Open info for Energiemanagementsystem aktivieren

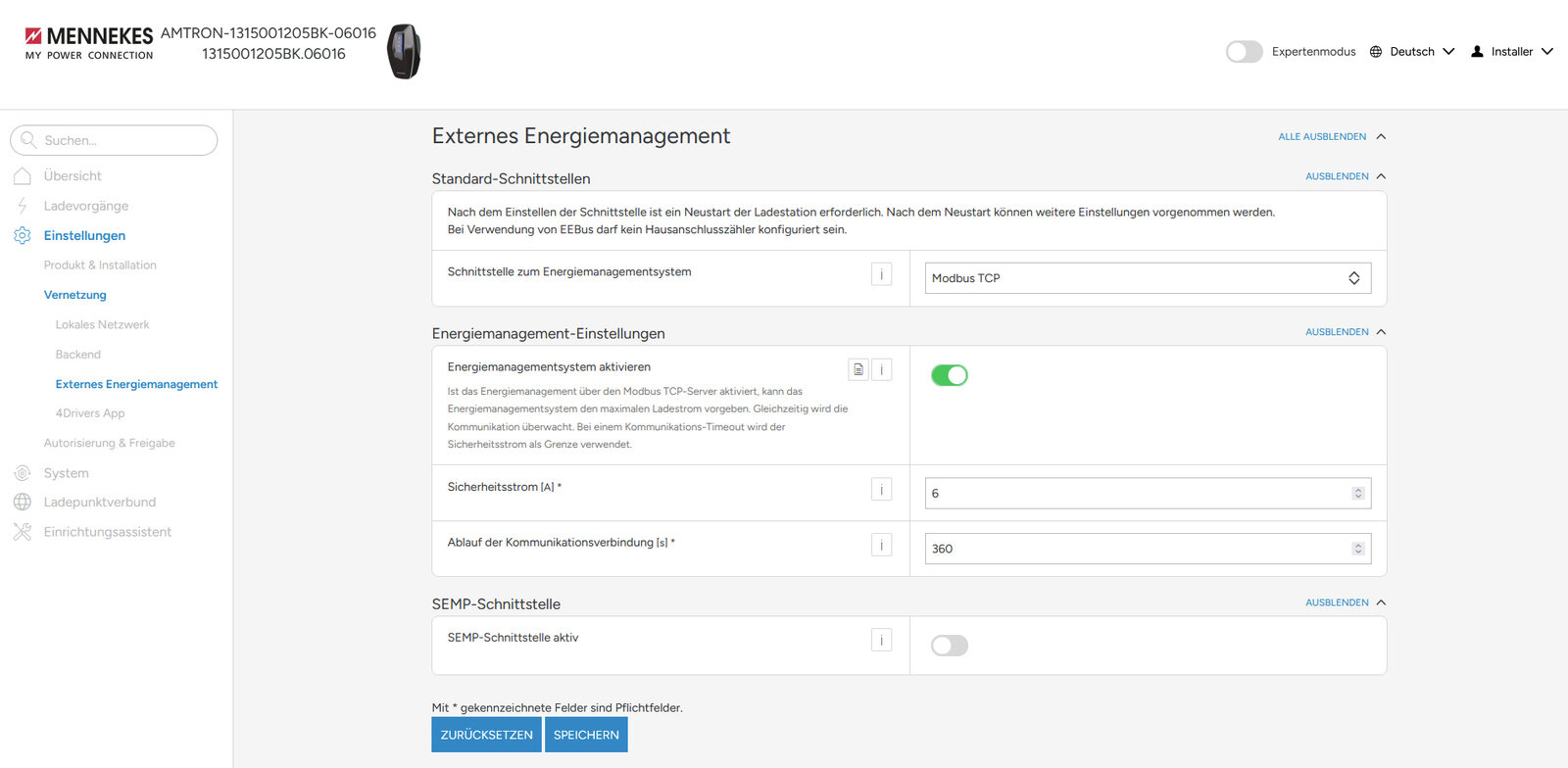pyautogui.click(x=881, y=369)
